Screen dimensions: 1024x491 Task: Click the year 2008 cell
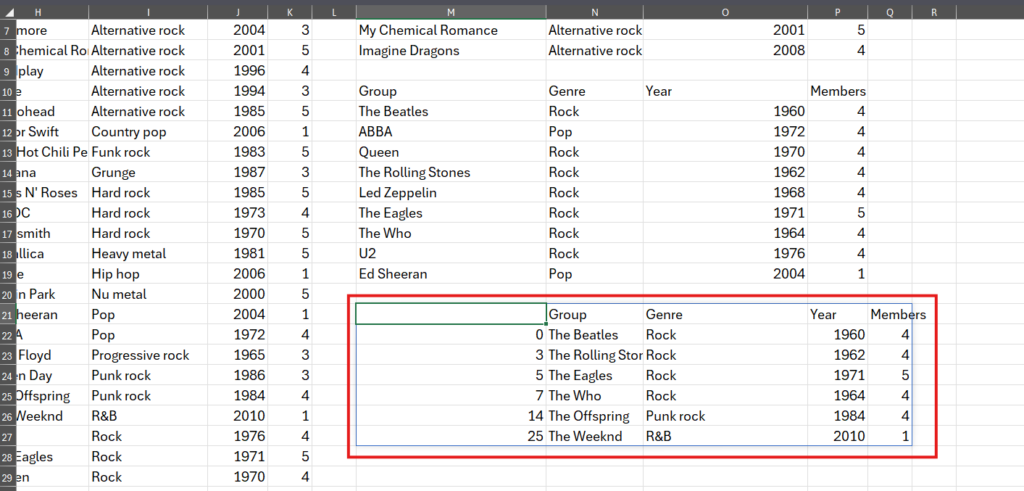point(726,51)
